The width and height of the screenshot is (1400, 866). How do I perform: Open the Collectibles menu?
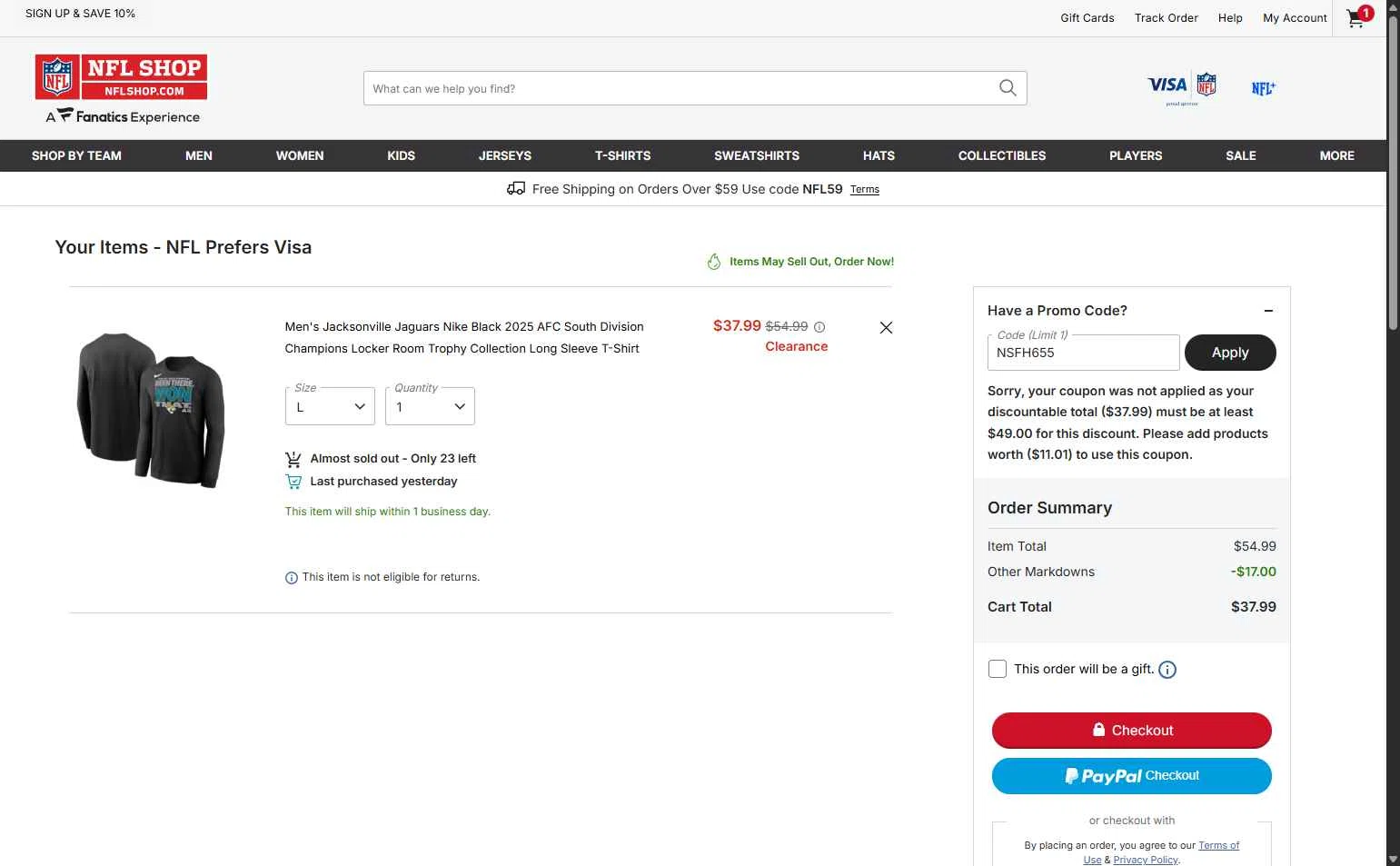pyautogui.click(x=1002, y=155)
